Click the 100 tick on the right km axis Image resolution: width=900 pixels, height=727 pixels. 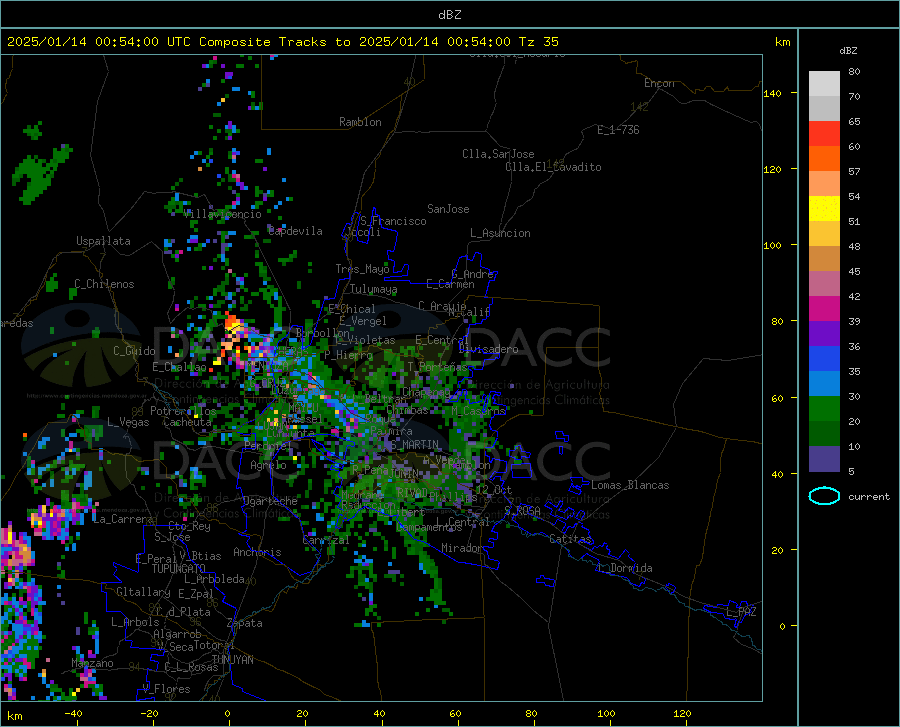(772, 246)
